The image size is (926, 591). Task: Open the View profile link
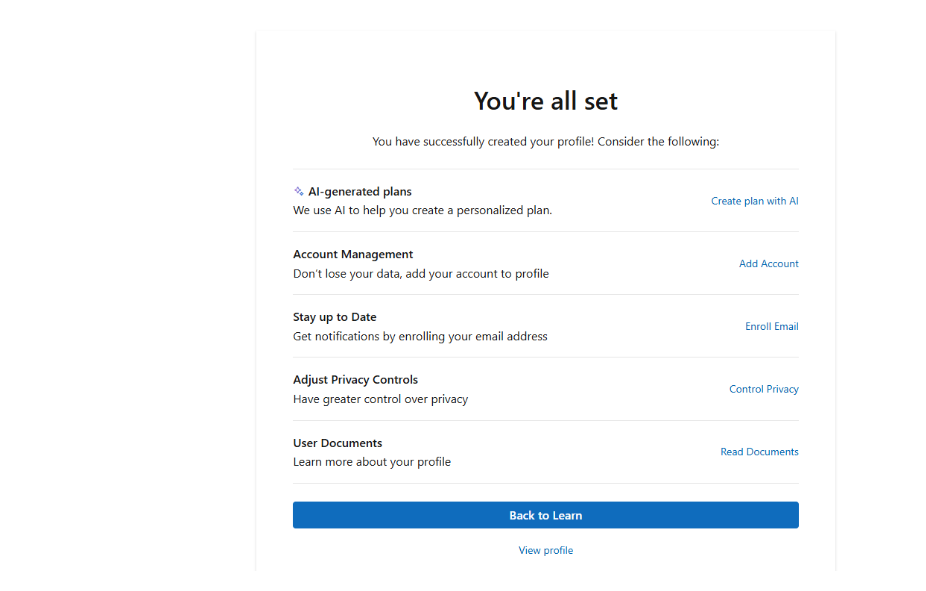[546, 550]
